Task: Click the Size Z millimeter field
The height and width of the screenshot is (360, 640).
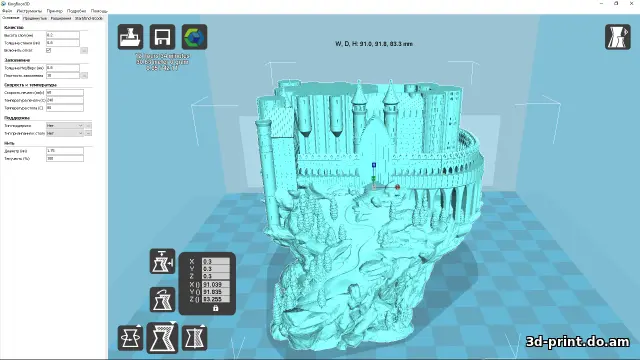Action: [x=216, y=299]
